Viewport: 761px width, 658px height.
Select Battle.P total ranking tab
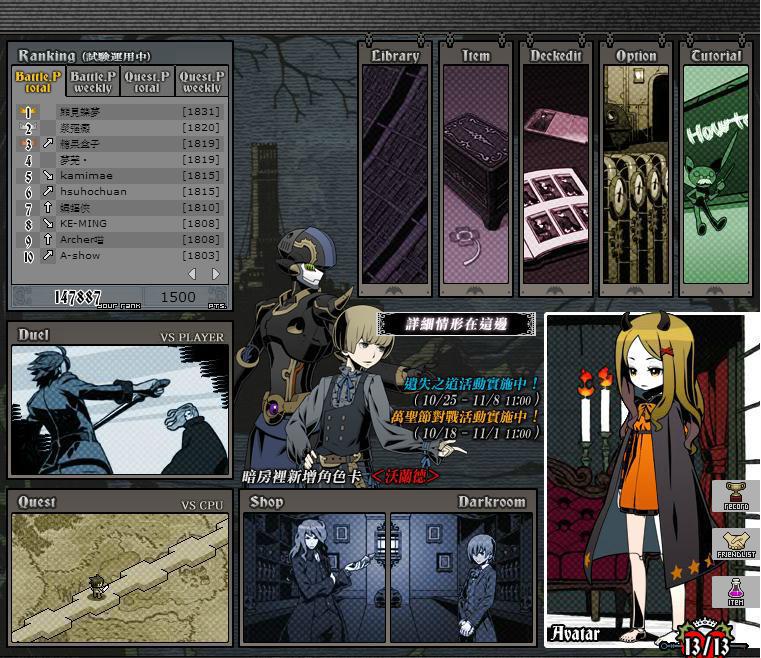(x=38, y=82)
